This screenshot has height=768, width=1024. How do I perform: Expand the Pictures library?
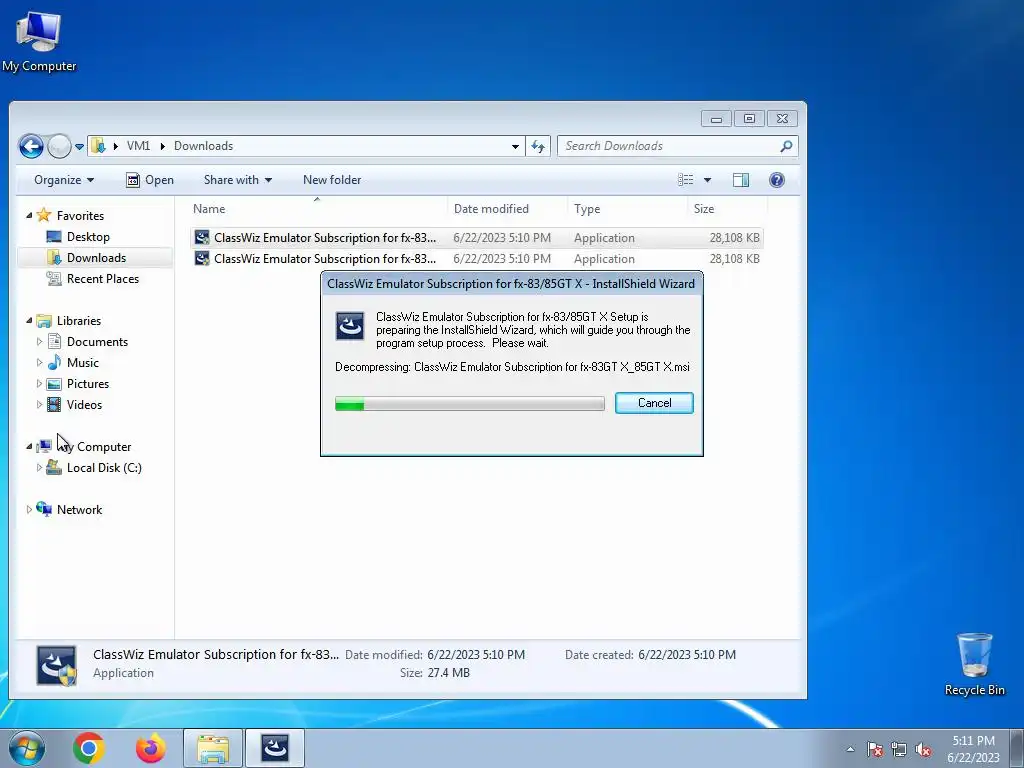coord(39,383)
